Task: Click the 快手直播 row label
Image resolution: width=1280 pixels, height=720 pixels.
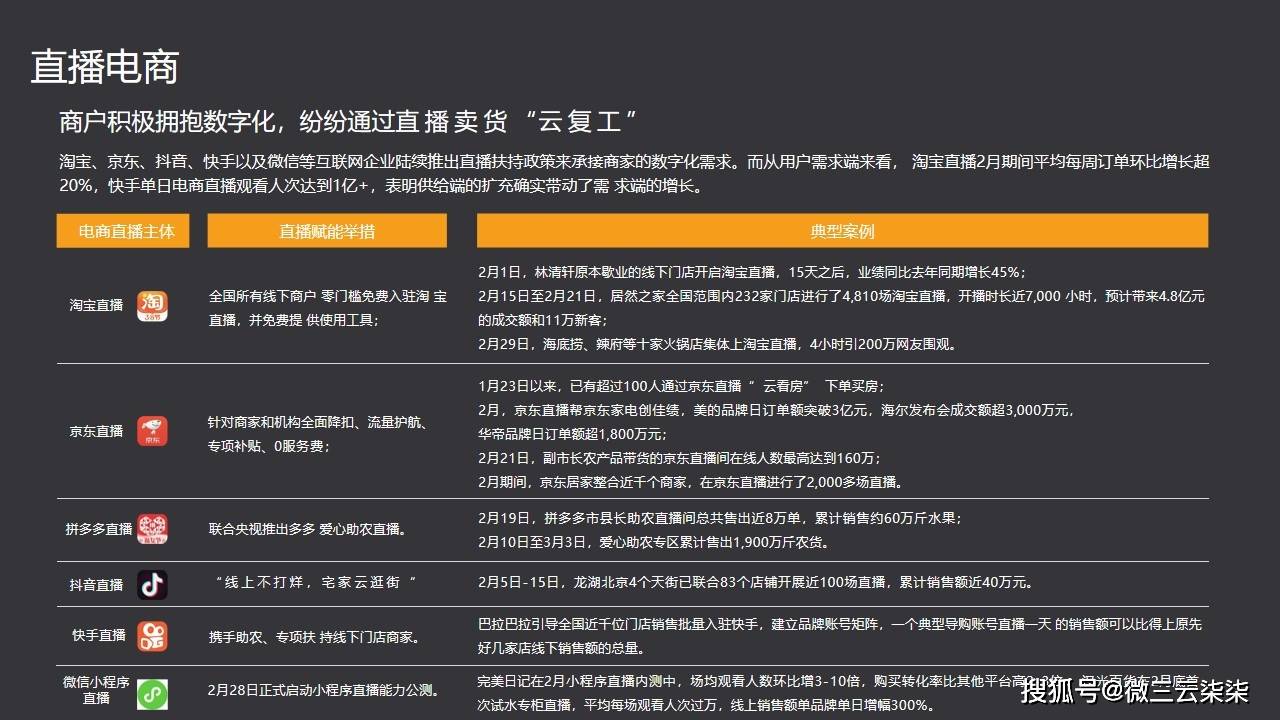Action: point(98,636)
